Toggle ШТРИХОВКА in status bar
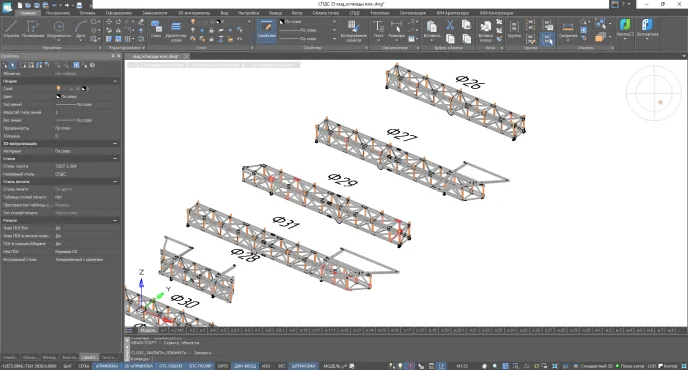688x370 pixels. pyautogui.click(x=304, y=366)
